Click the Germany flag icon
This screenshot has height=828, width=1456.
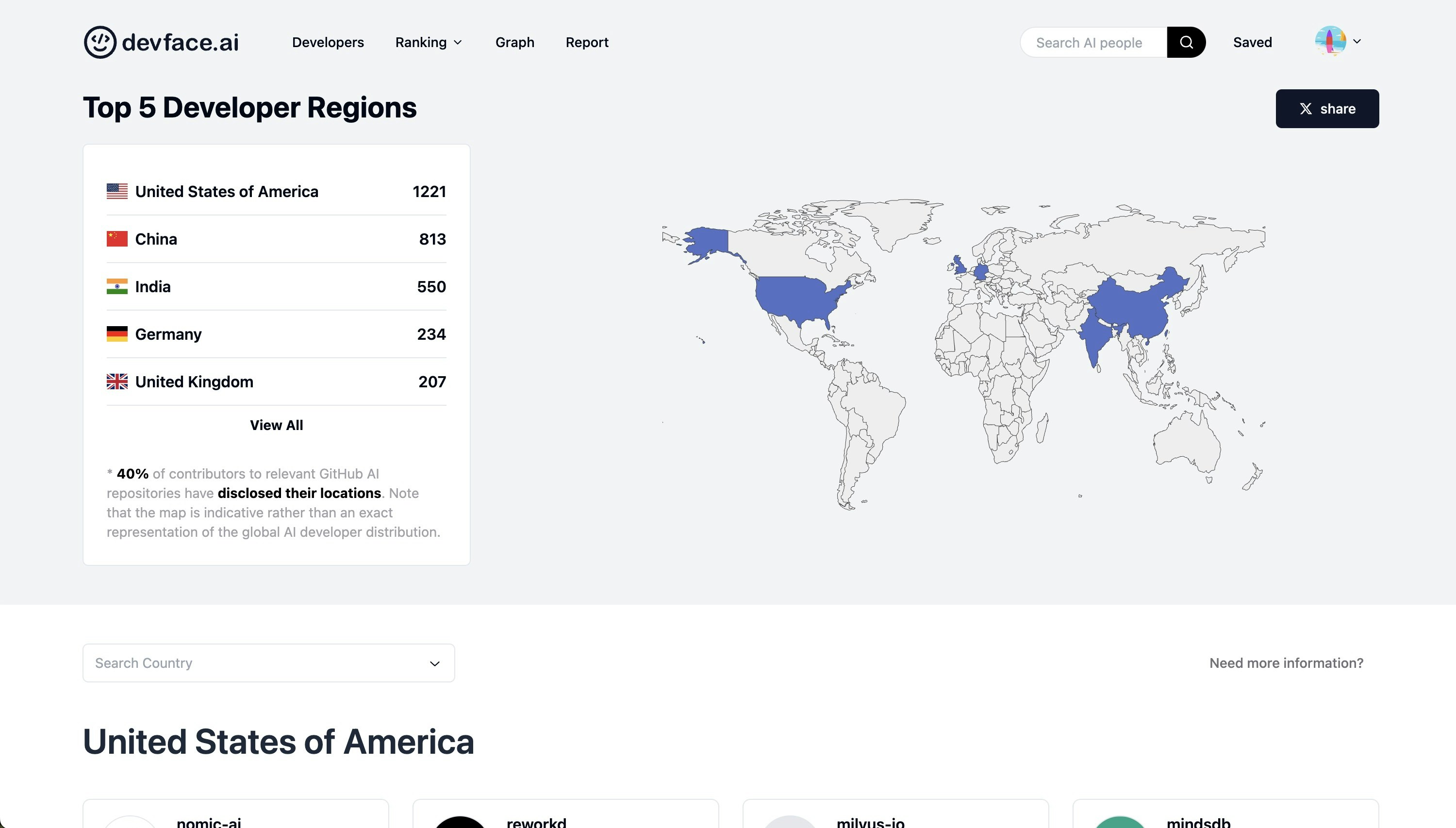tap(117, 334)
